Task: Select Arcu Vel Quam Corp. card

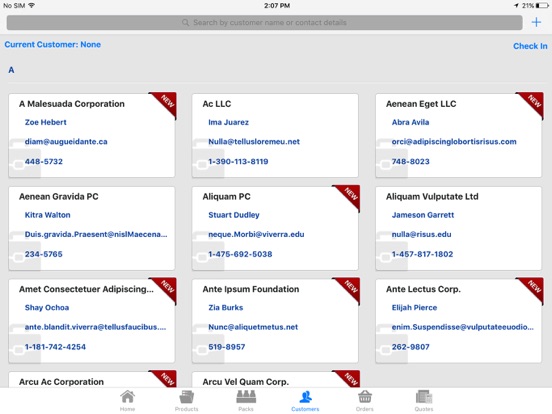Action: click(x=275, y=380)
